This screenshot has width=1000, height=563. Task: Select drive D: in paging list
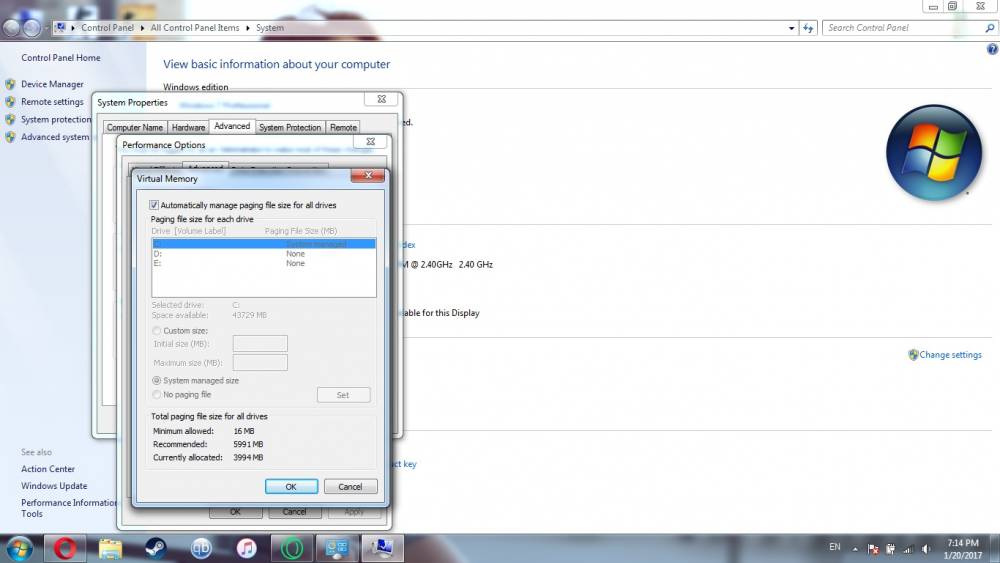[263, 254]
